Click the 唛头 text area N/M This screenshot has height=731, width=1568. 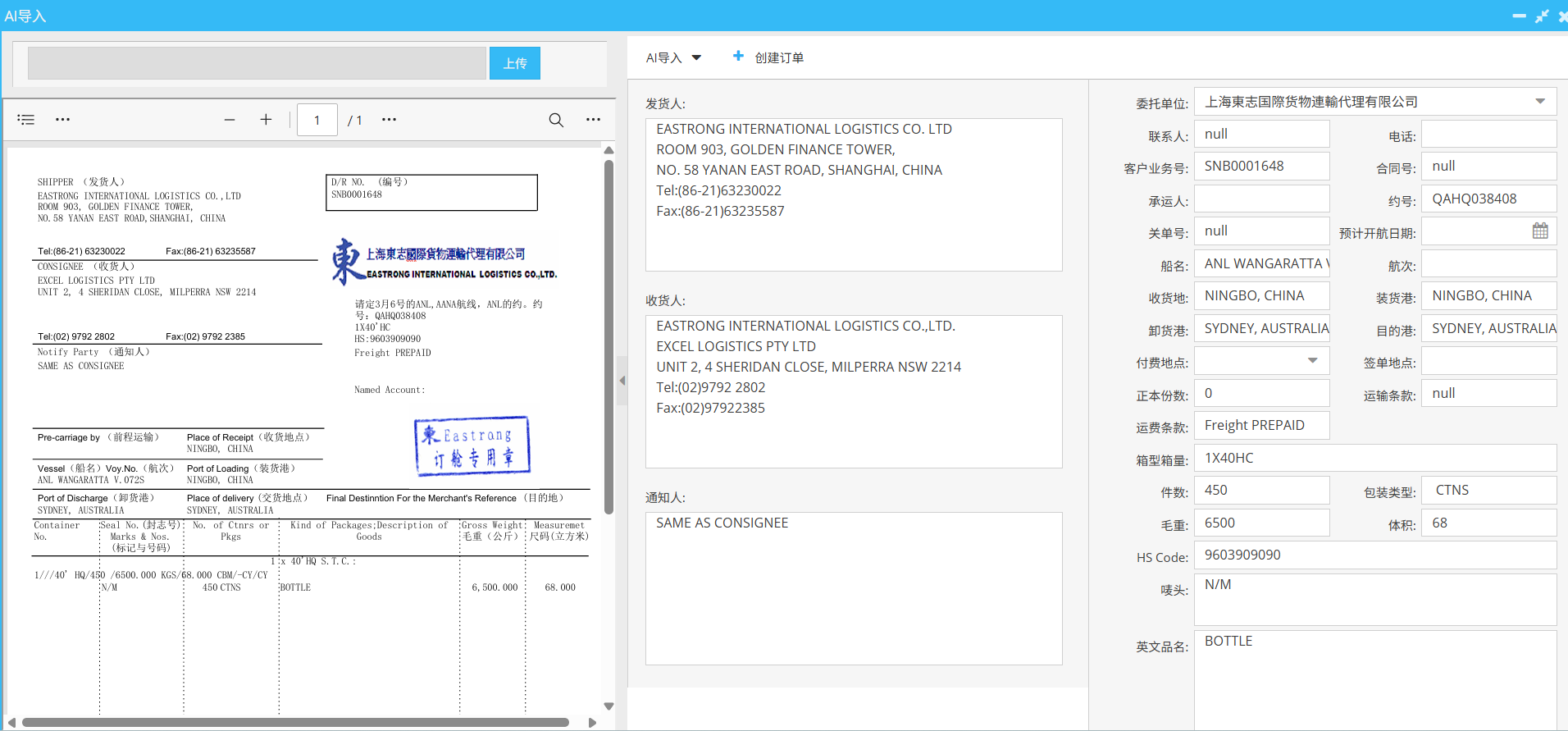coord(1375,600)
